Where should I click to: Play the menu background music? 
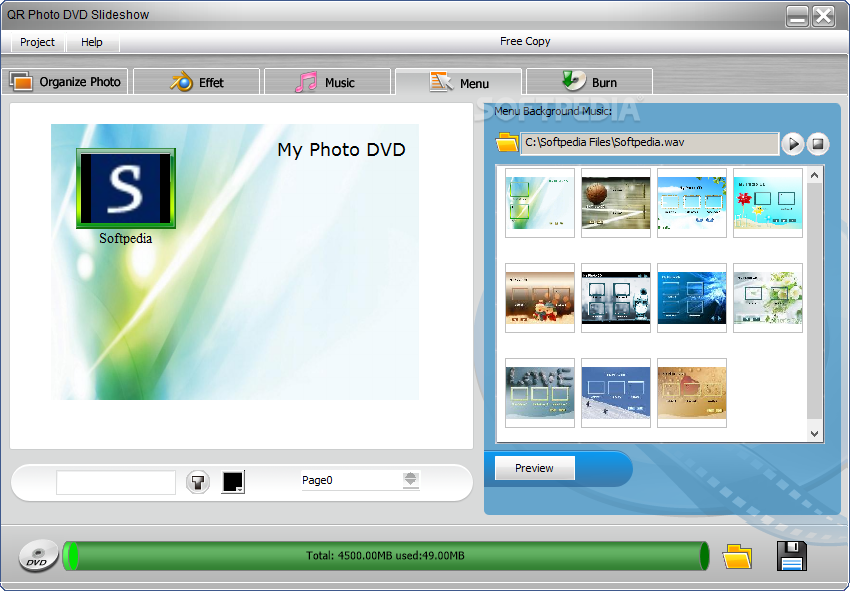(793, 144)
